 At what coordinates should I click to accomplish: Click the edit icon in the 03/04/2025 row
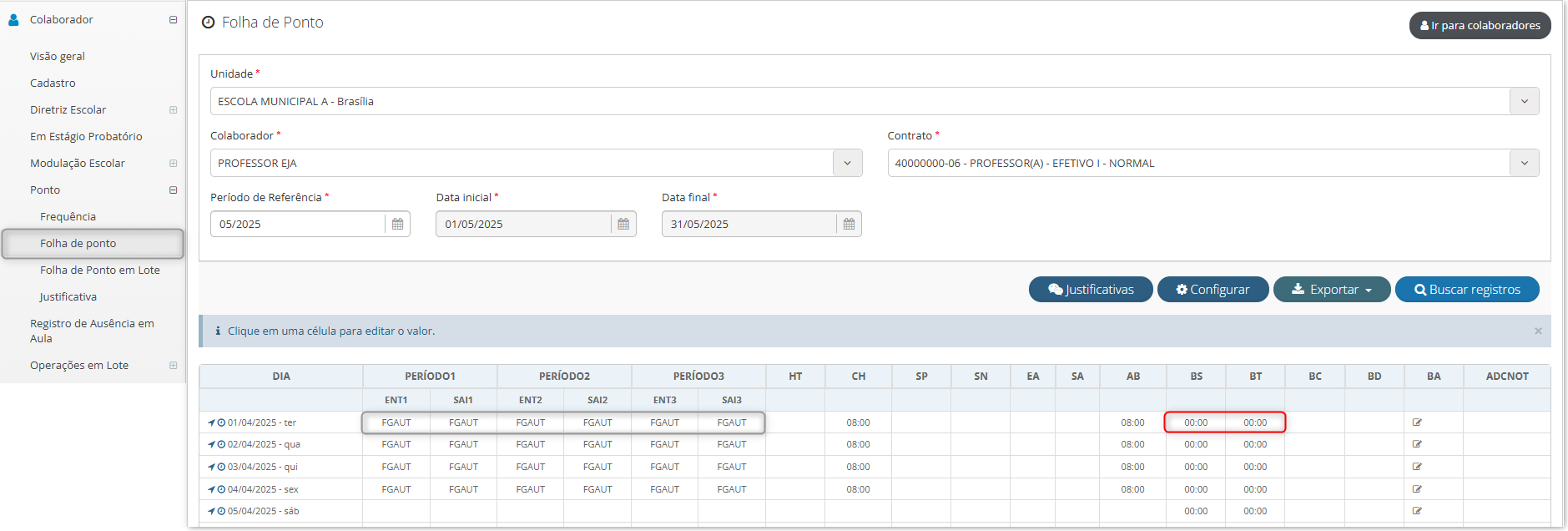click(1417, 467)
